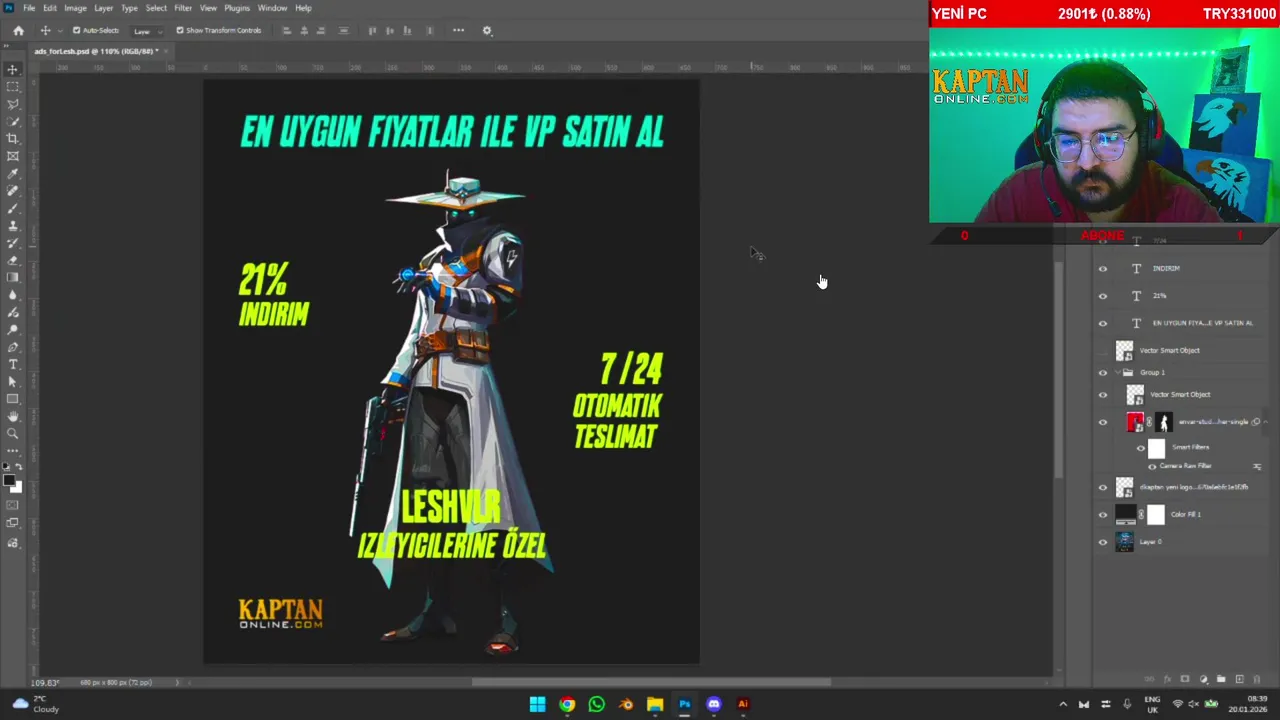Viewport: 1280px width, 720px height.
Task: Open the Window menu
Action: coord(272,8)
